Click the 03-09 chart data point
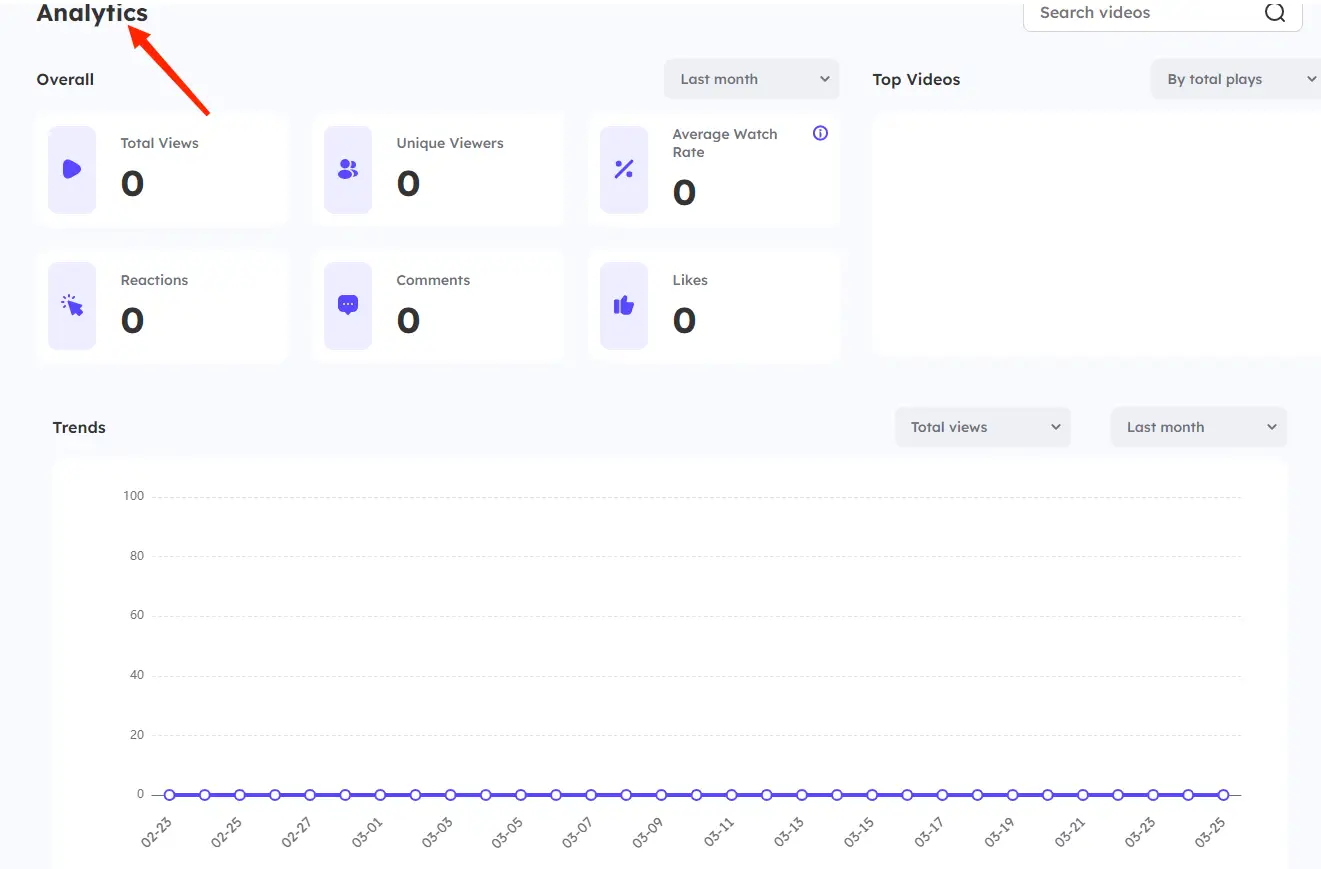 coord(662,795)
